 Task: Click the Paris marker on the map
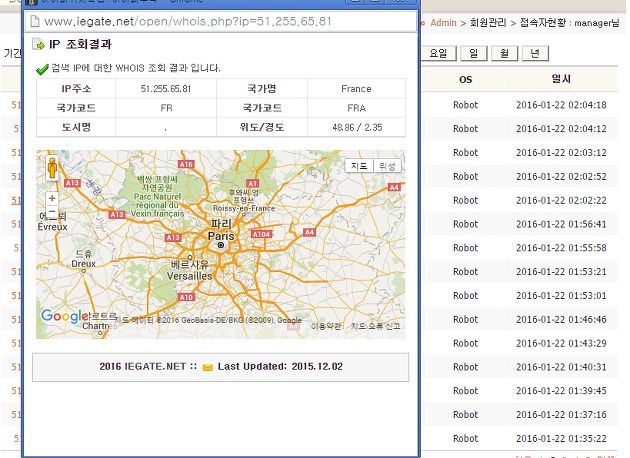click(x=221, y=245)
